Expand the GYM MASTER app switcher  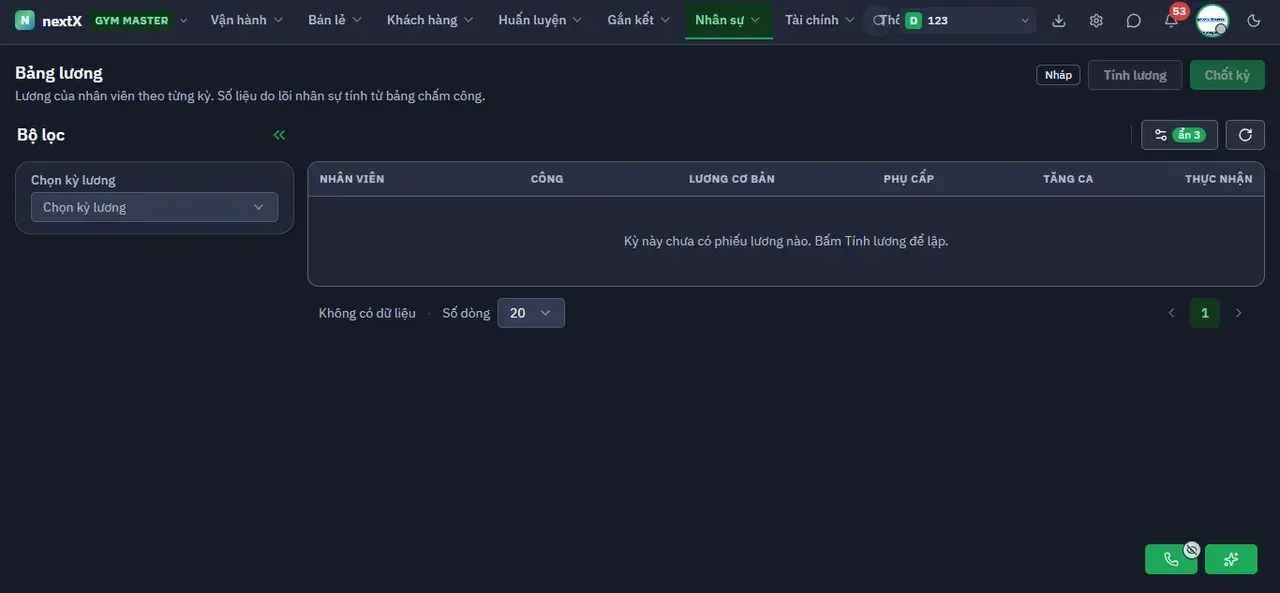pos(139,20)
